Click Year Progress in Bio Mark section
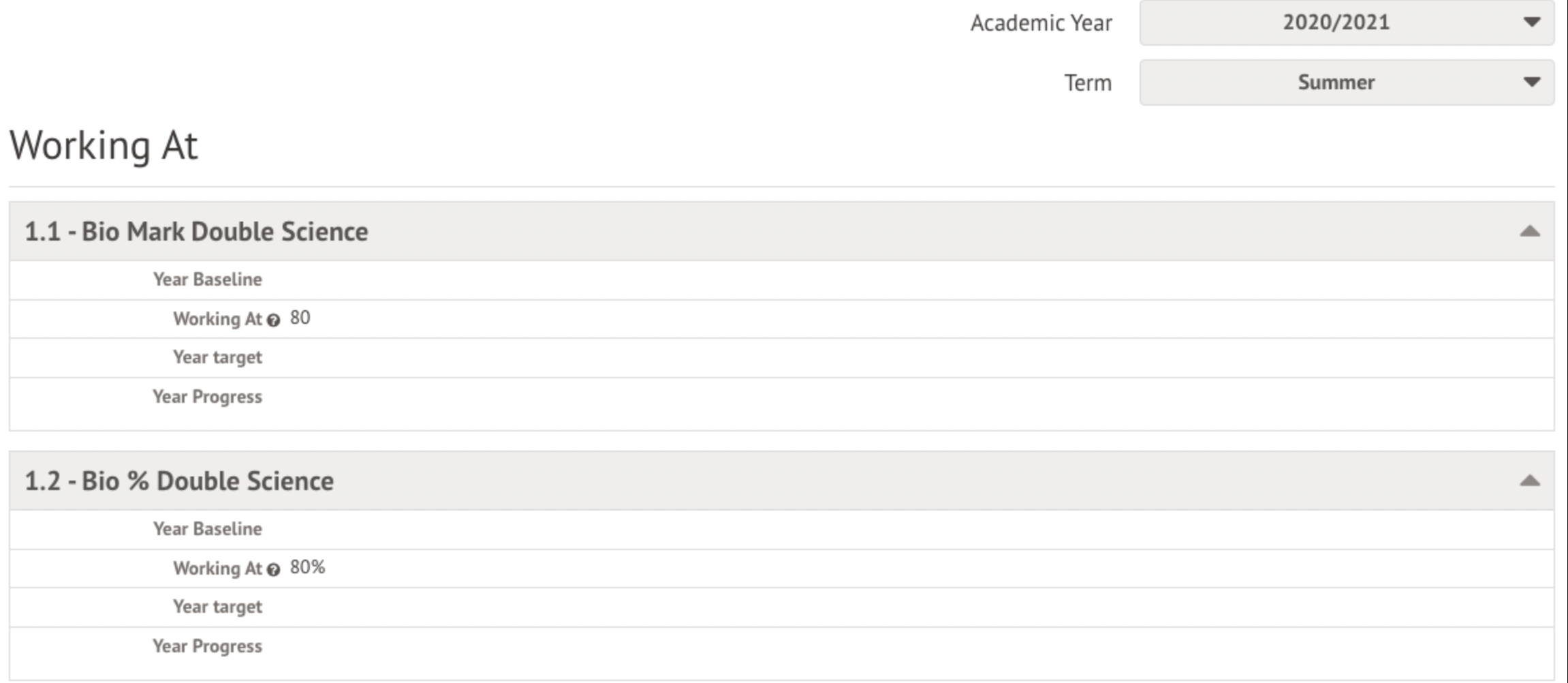 point(207,397)
